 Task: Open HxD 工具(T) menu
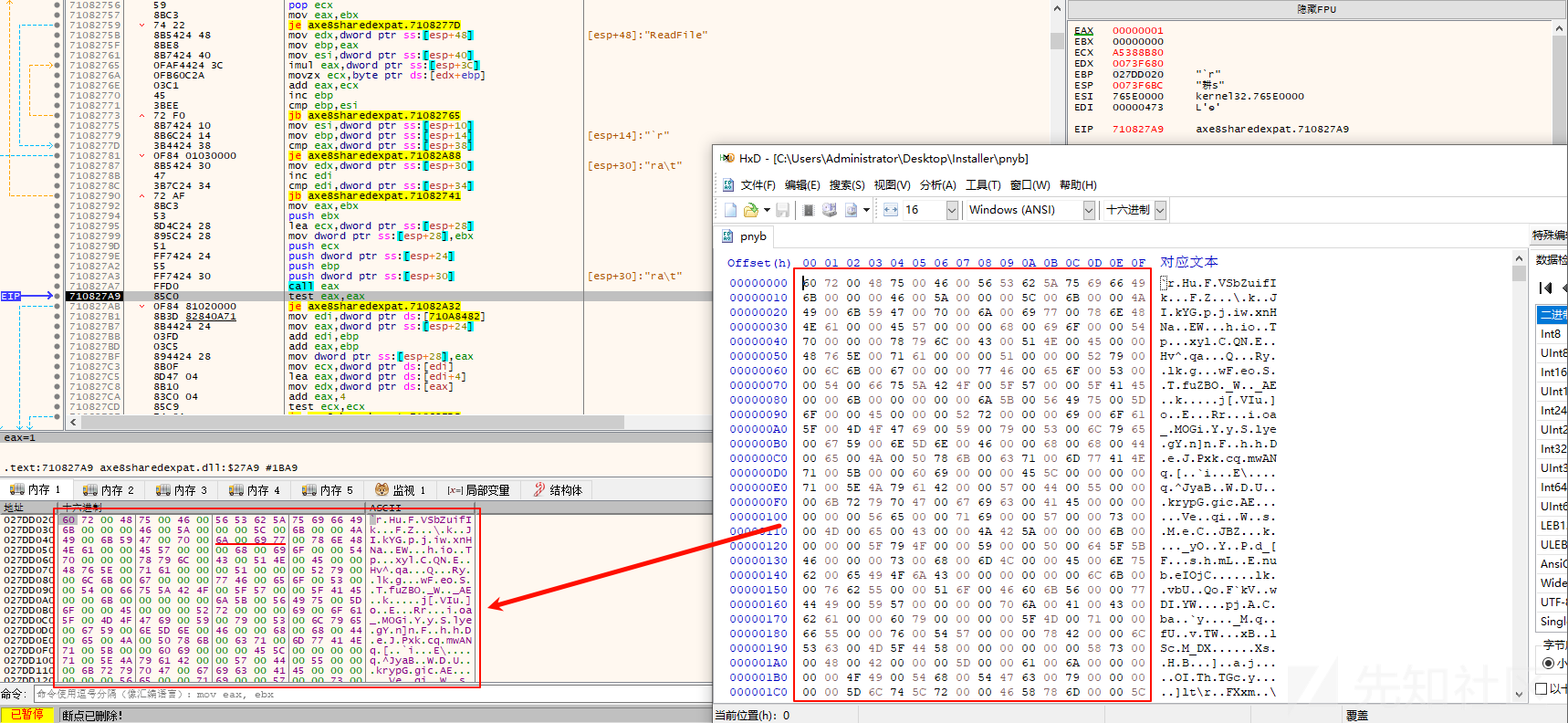click(x=983, y=185)
